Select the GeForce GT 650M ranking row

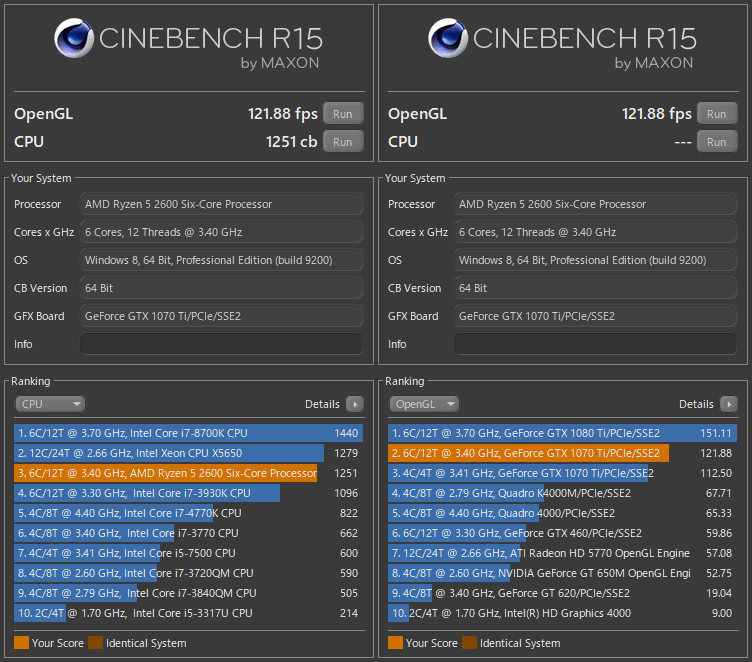[563, 573]
